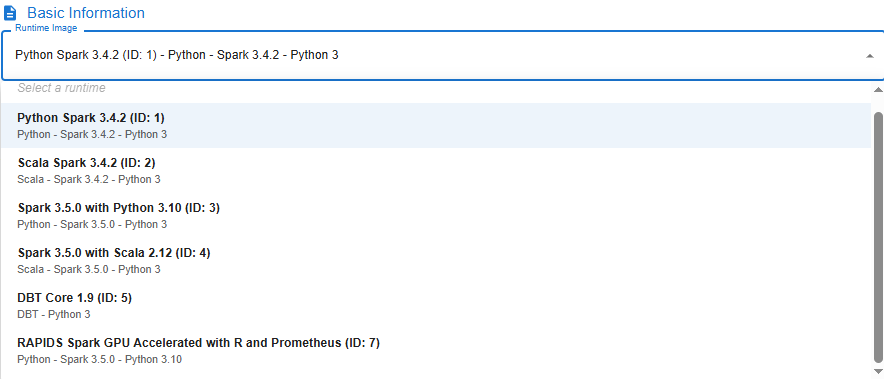Choose Scala Spark 3.4.2 (ID: 2) runtime
This screenshot has width=884, height=379.
[x=436, y=170]
